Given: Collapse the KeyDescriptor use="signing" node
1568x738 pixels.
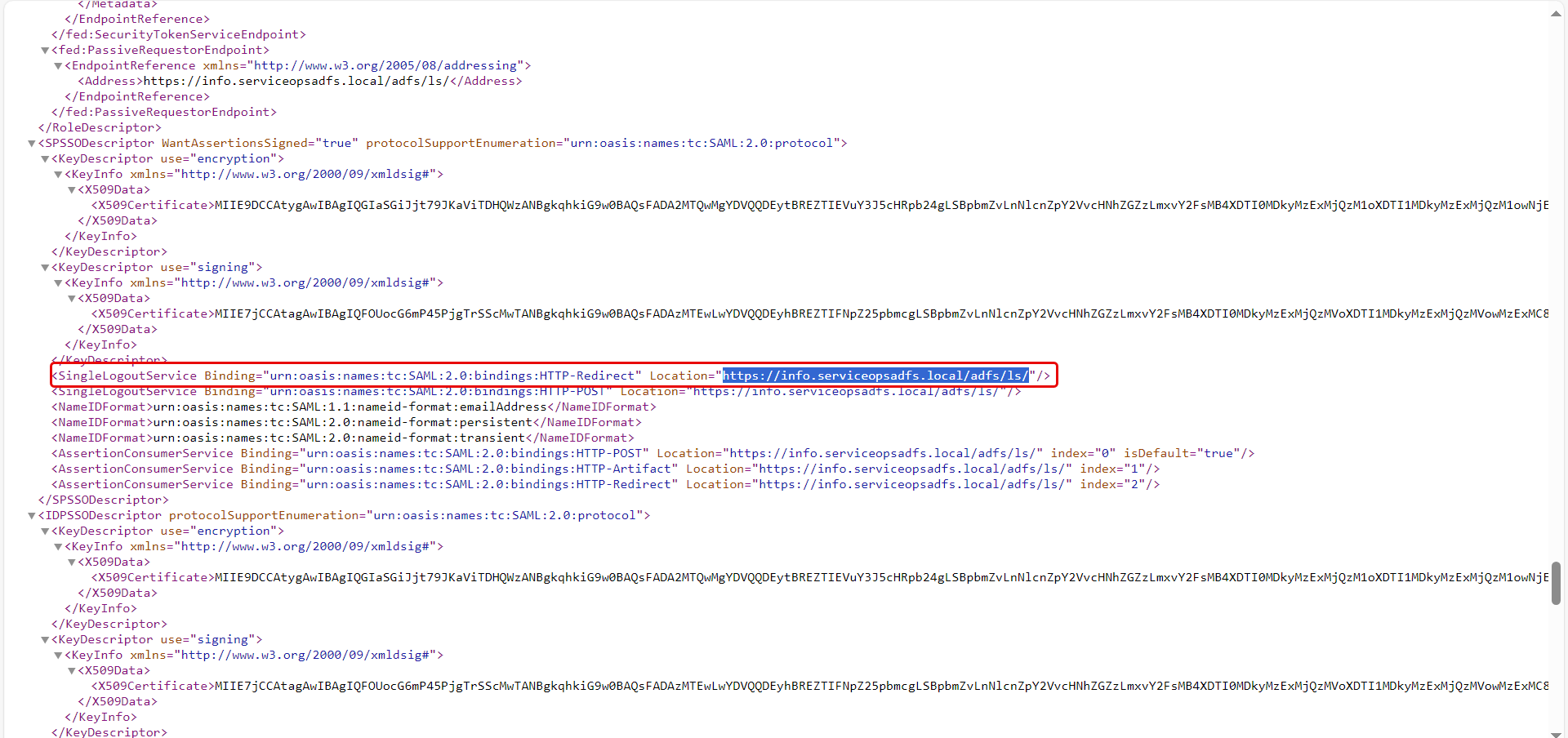Looking at the screenshot, I should [44, 267].
